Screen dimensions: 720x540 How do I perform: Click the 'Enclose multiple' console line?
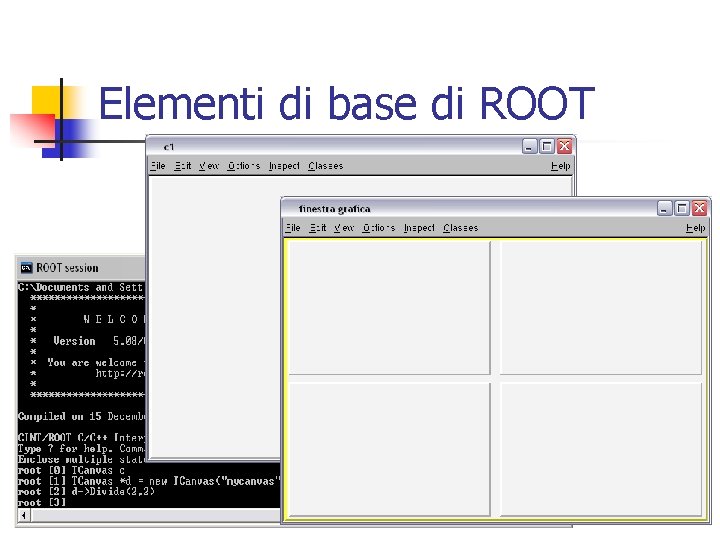point(81,460)
